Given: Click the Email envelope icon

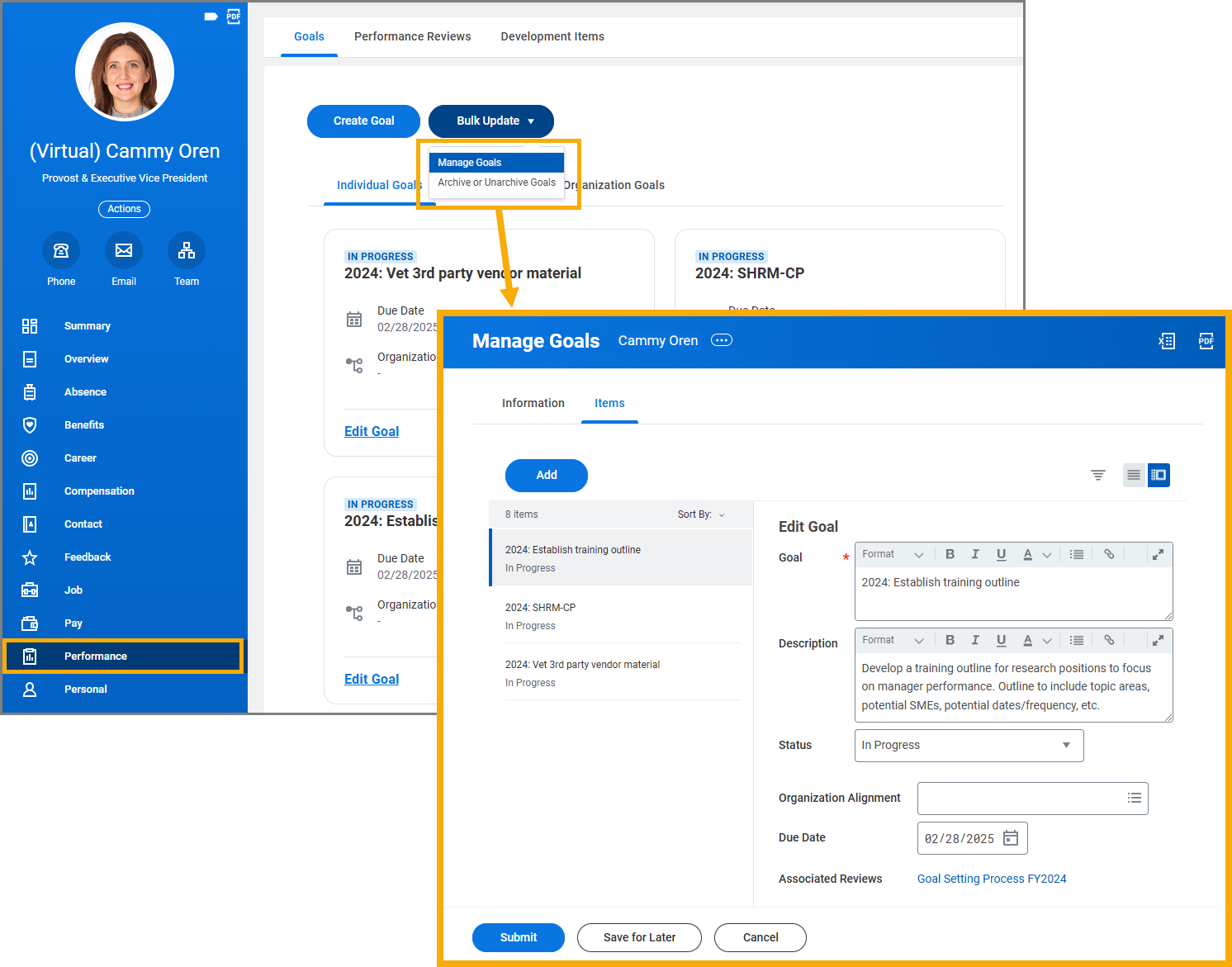Looking at the screenshot, I should [x=124, y=250].
